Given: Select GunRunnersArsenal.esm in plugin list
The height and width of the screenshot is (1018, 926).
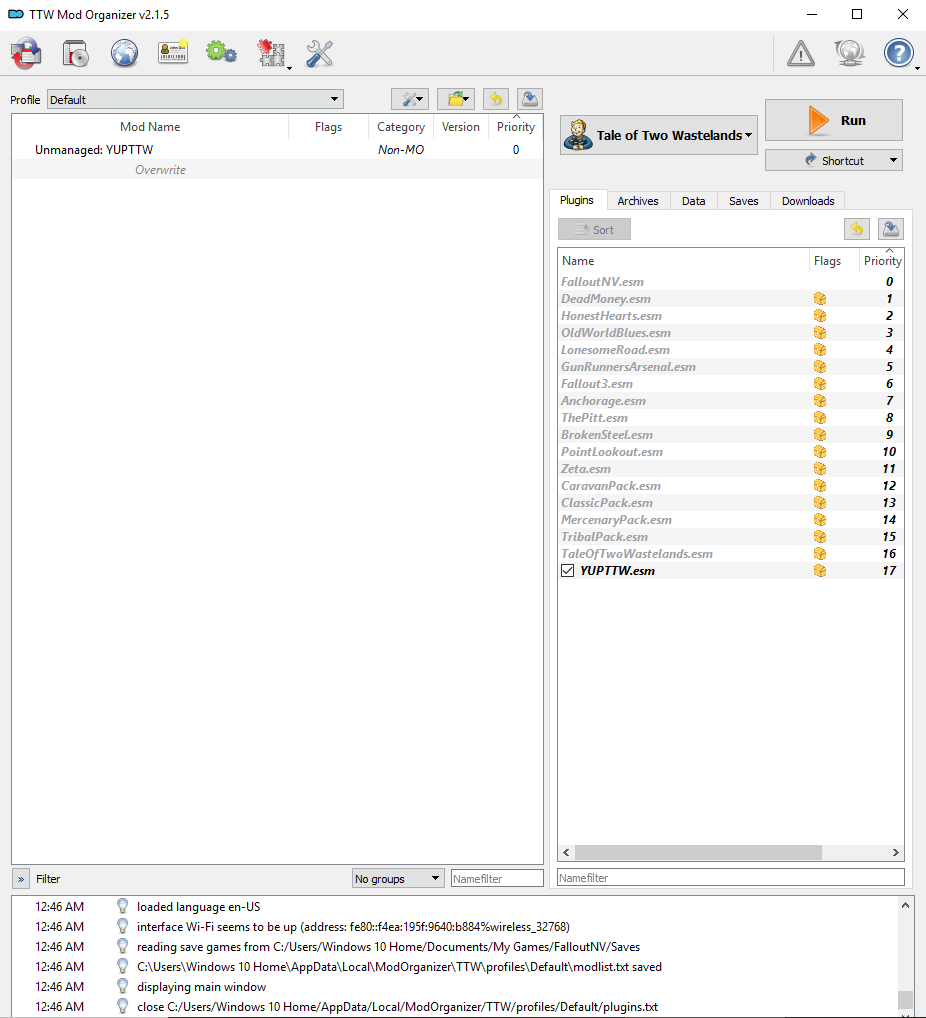Looking at the screenshot, I should (x=731, y=367).
